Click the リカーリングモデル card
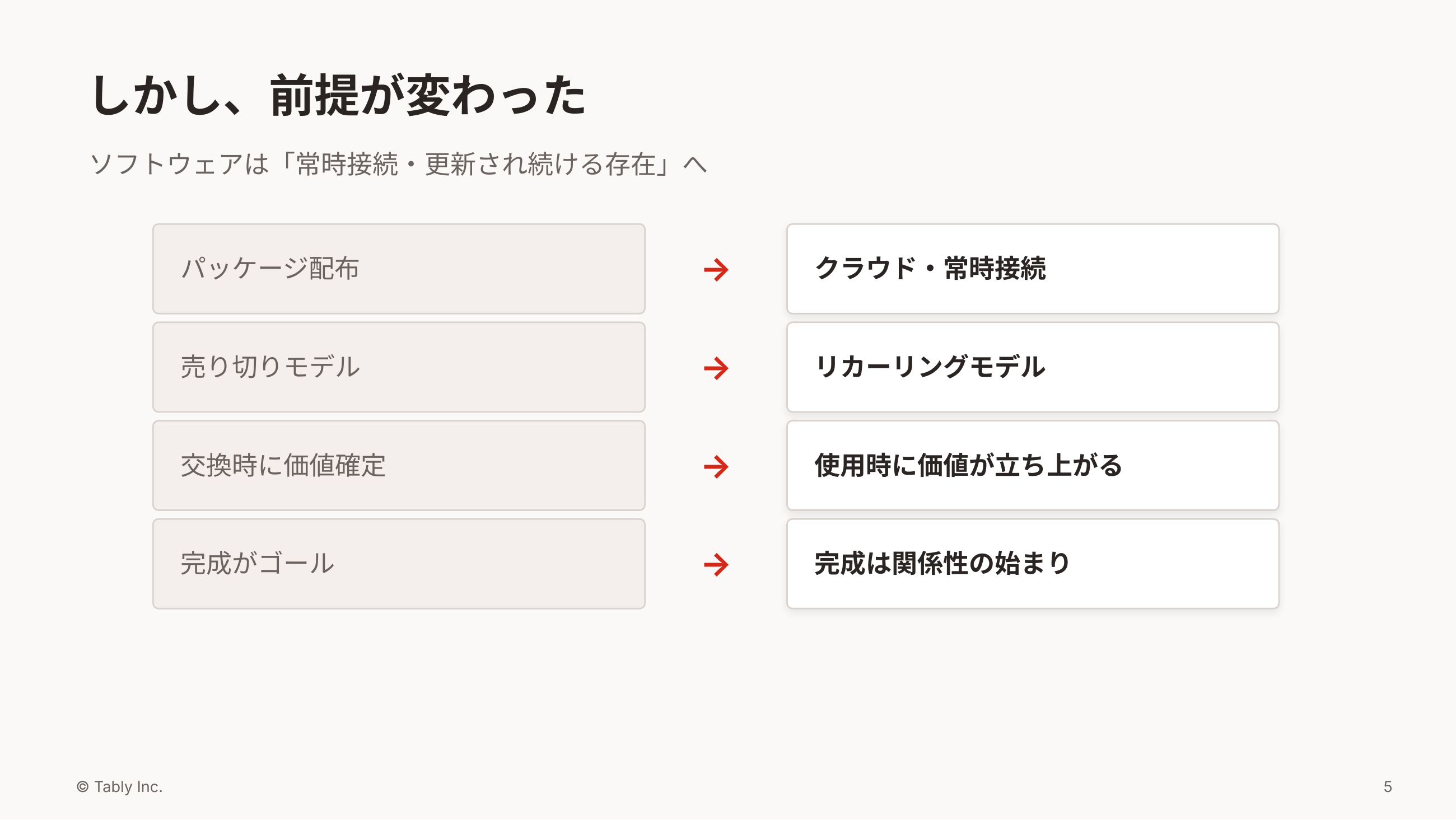 [1032, 367]
